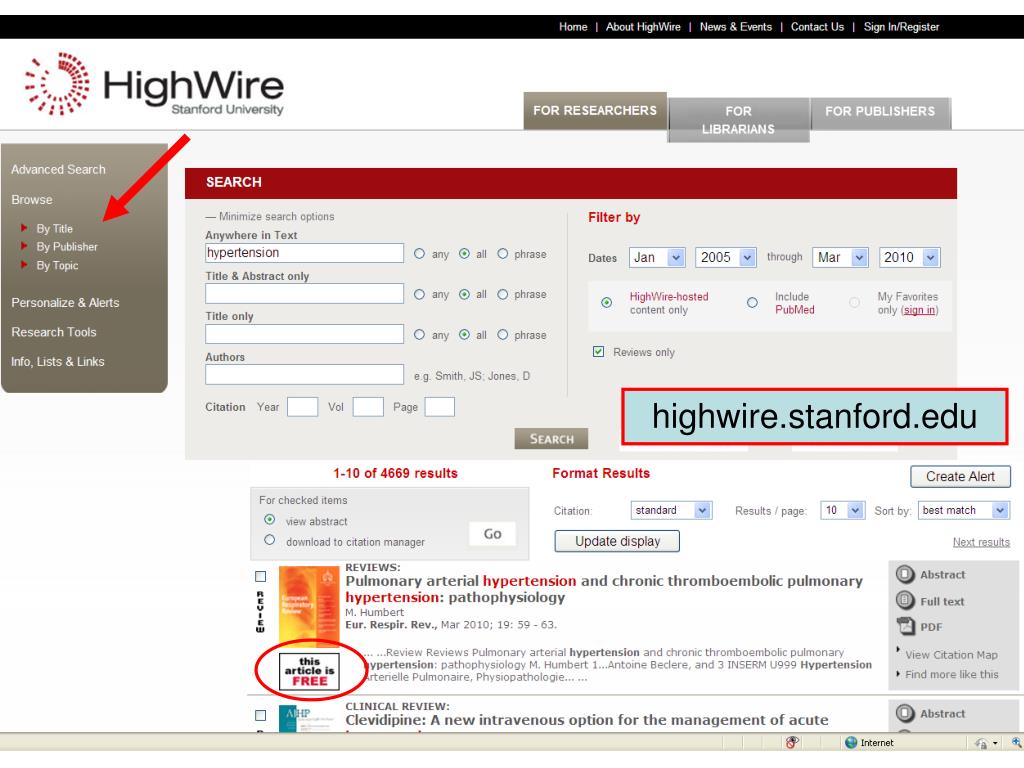Click the Internet zone globe icon
The height and width of the screenshot is (768, 1024).
click(x=850, y=743)
